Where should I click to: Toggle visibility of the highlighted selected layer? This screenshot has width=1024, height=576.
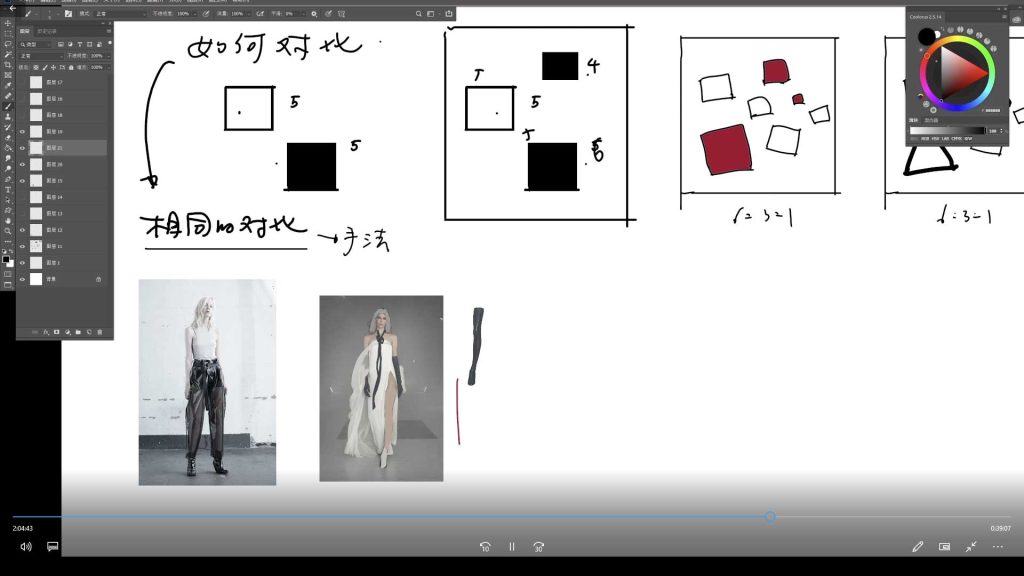click(x=22, y=148)
